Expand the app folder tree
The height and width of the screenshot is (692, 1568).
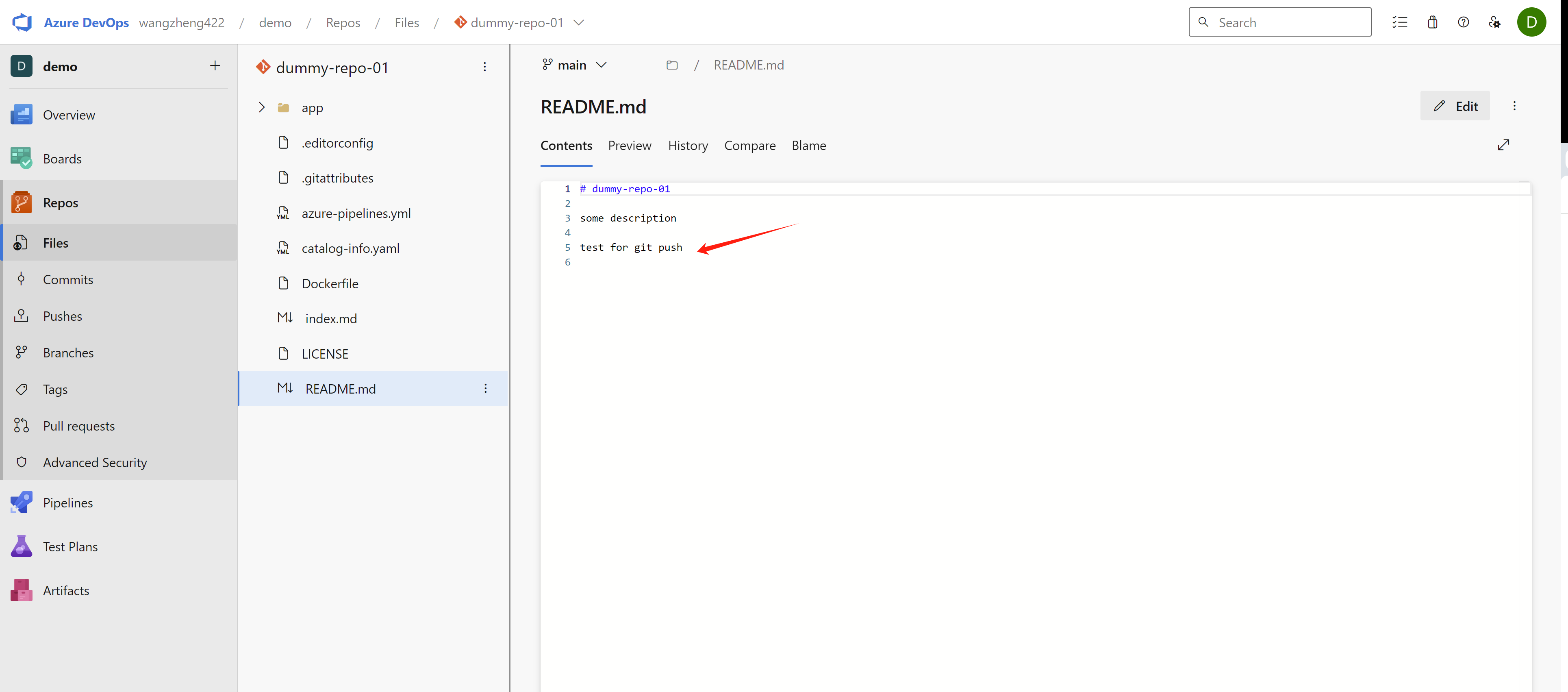262,108
